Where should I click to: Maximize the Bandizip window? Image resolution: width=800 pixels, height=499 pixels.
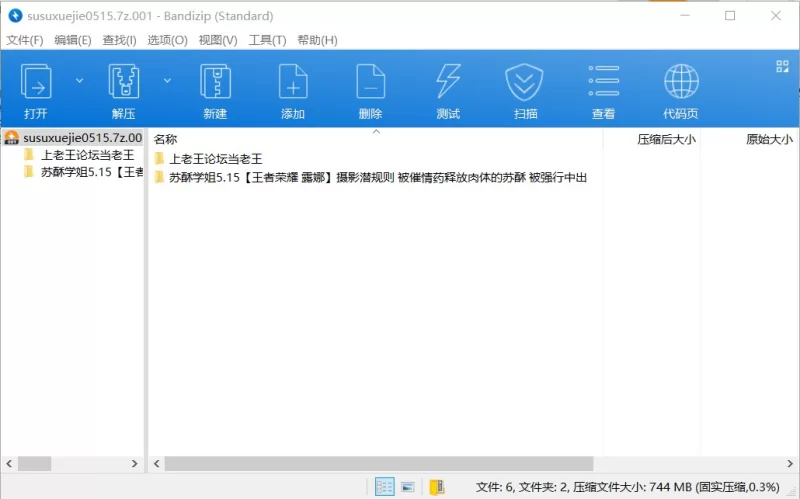click(730, 16)
